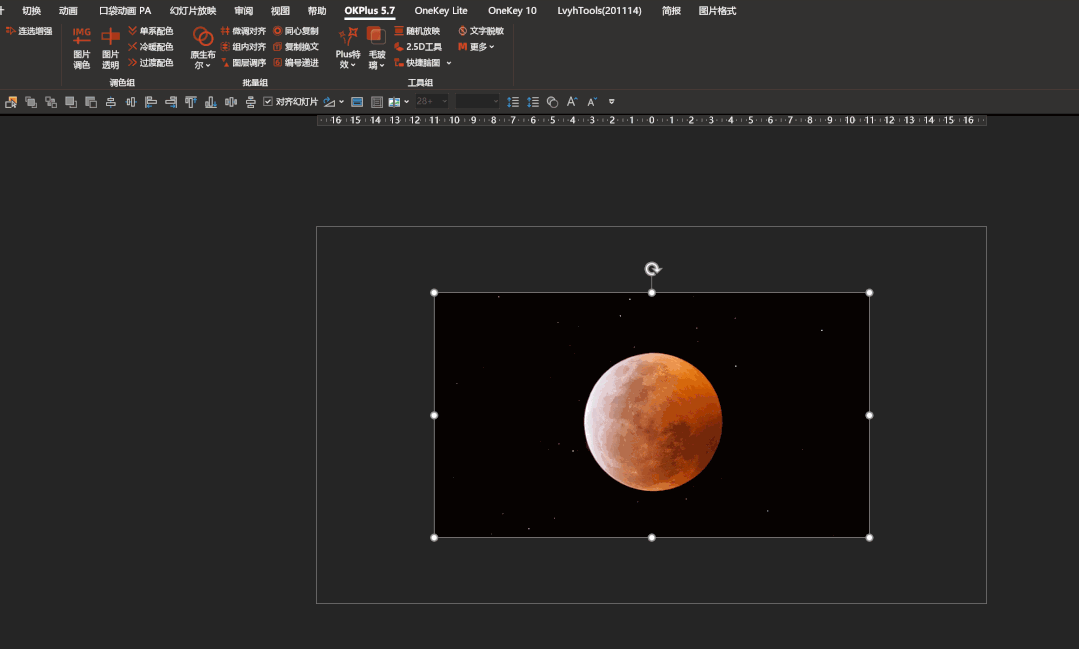
Task: Apply 单系配色 monochrome color scheme
Action: (151, 31)
